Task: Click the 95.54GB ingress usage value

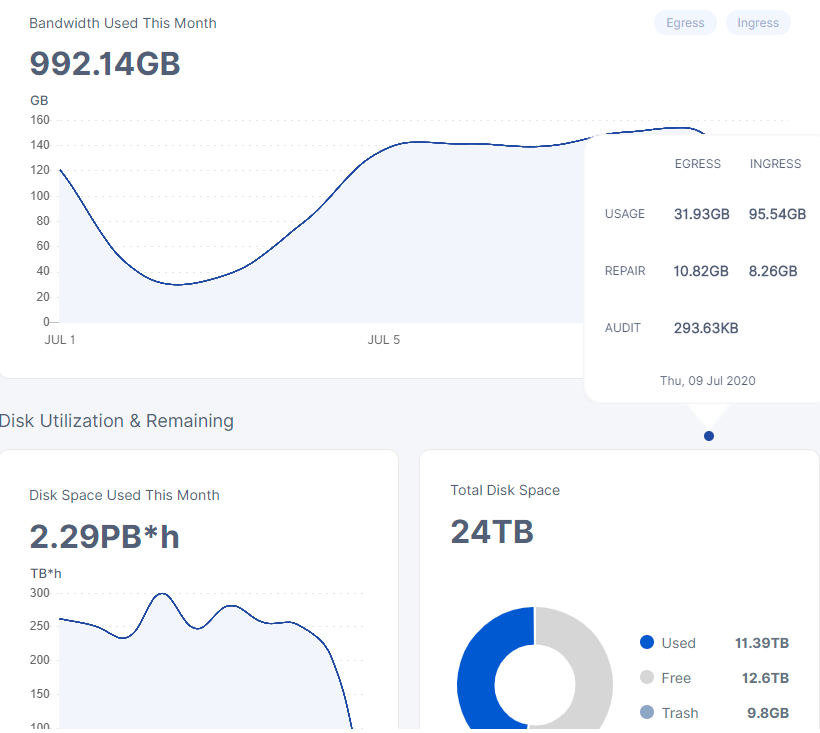Action: coord(777,214)
